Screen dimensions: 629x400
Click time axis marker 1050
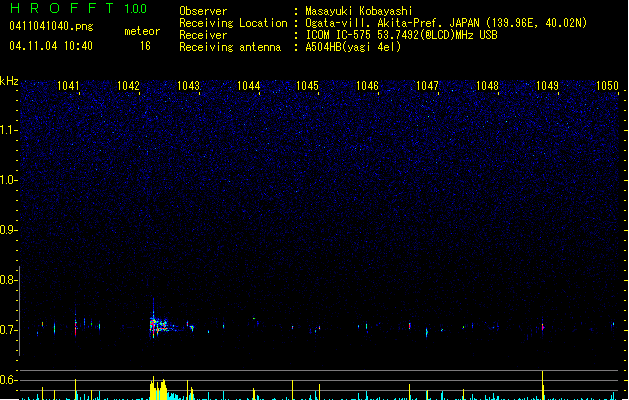click(x=607, y=86)
